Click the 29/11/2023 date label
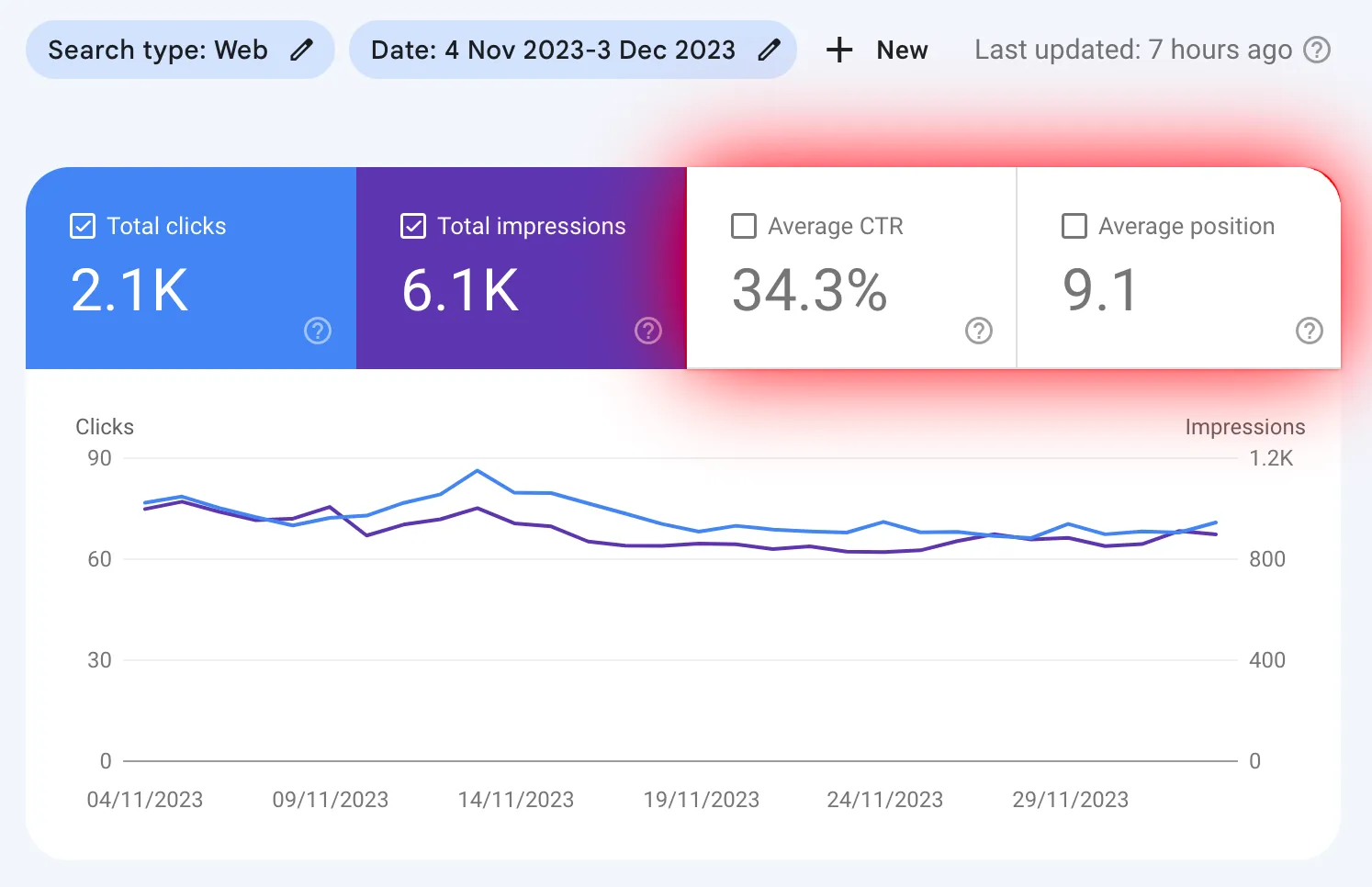Viewport: 1372px width, 887px height. tap(1071, 800)
